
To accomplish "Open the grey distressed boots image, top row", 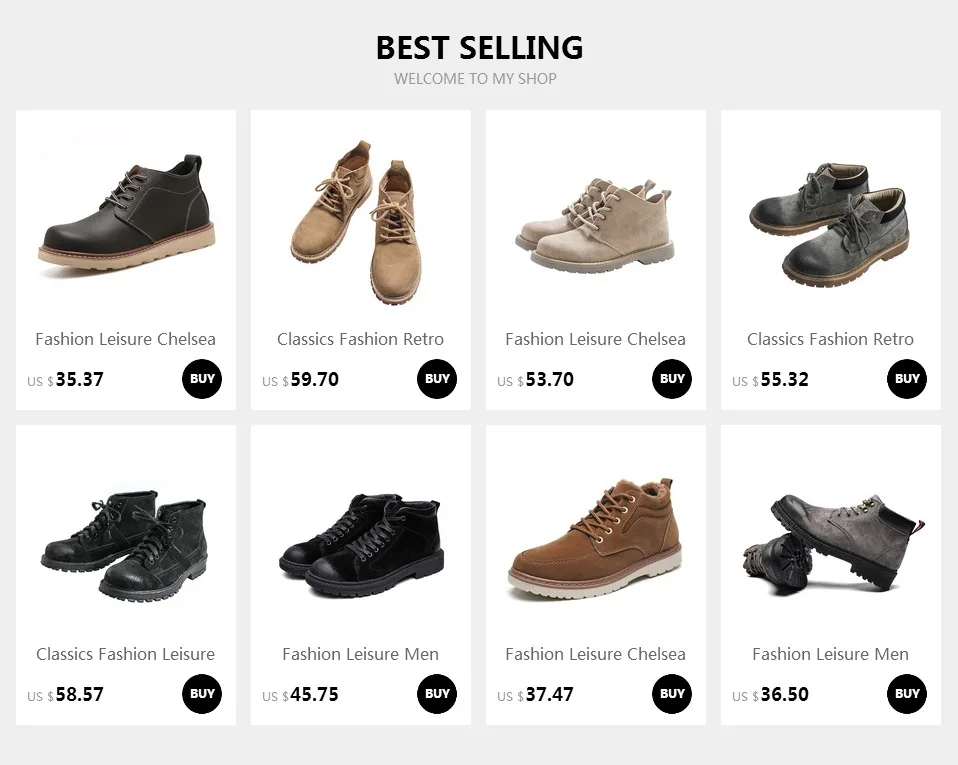I will click(x=830, y=225).
